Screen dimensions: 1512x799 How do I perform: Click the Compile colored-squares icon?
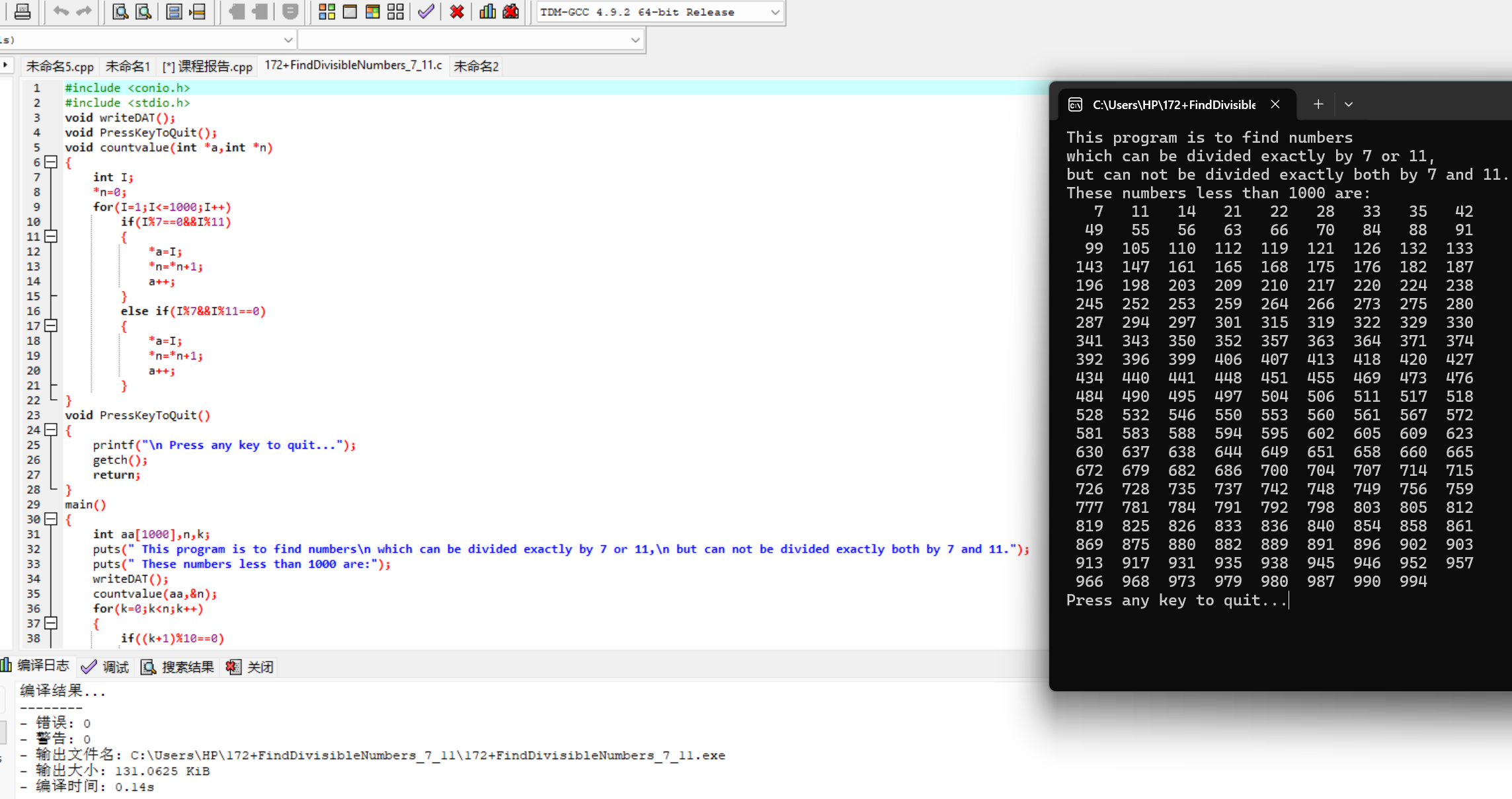tap(327, 11)
